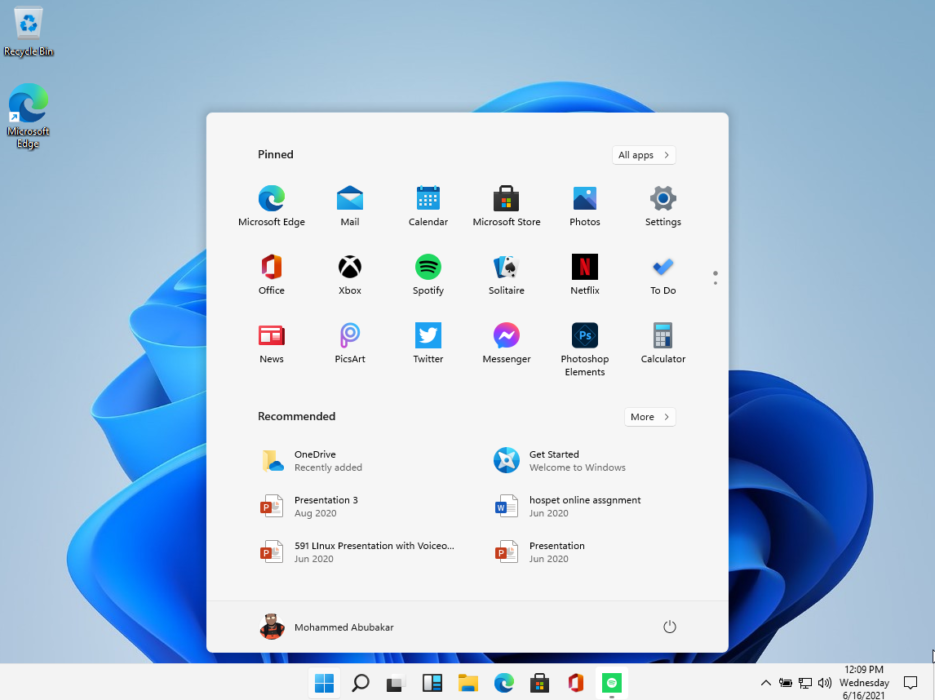The height and width of the screenshot is (700, 935).
Task: Open power options from the Start menu
Action: point(670,626)
